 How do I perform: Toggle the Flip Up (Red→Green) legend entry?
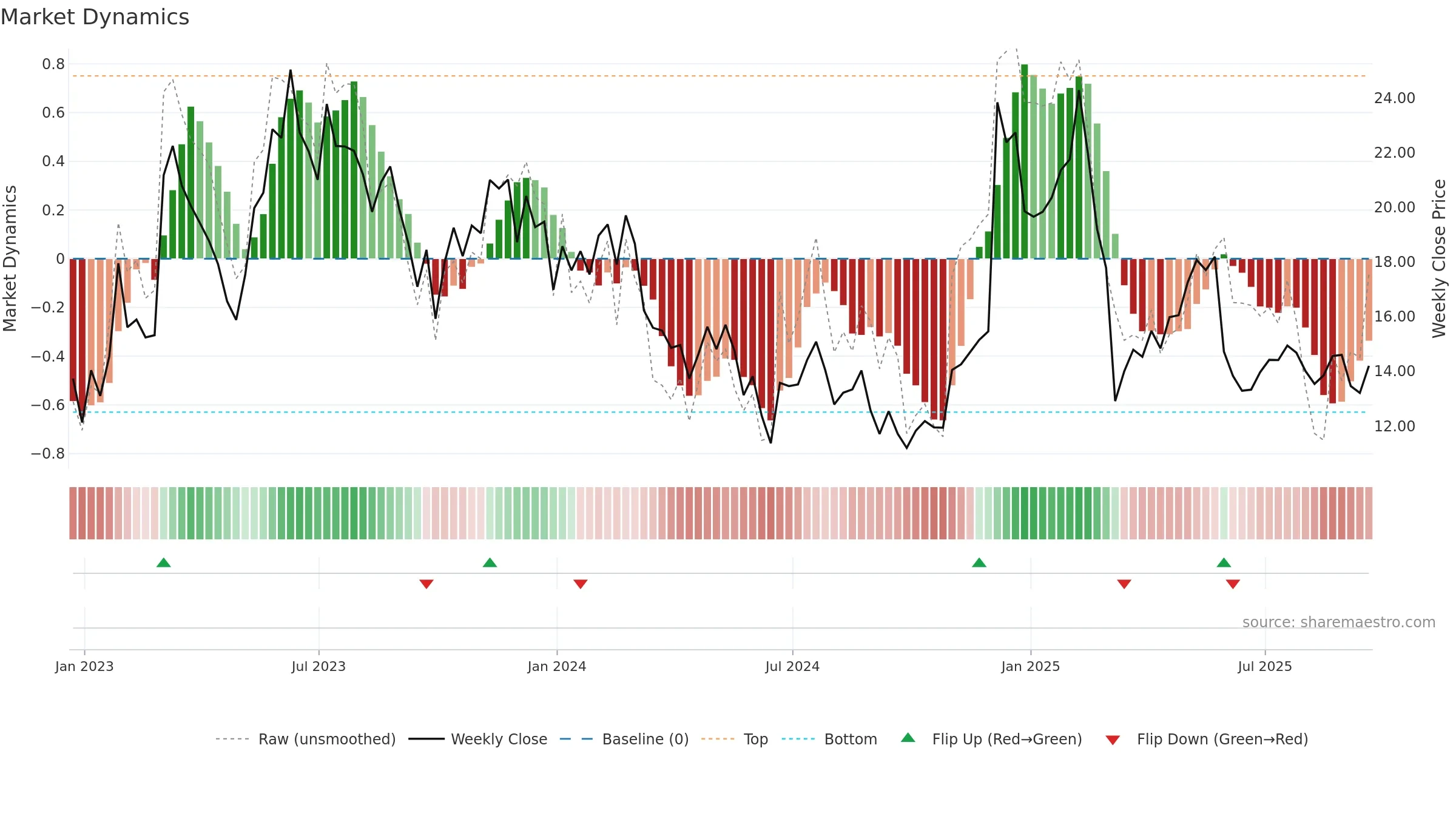tap(991, 739)
